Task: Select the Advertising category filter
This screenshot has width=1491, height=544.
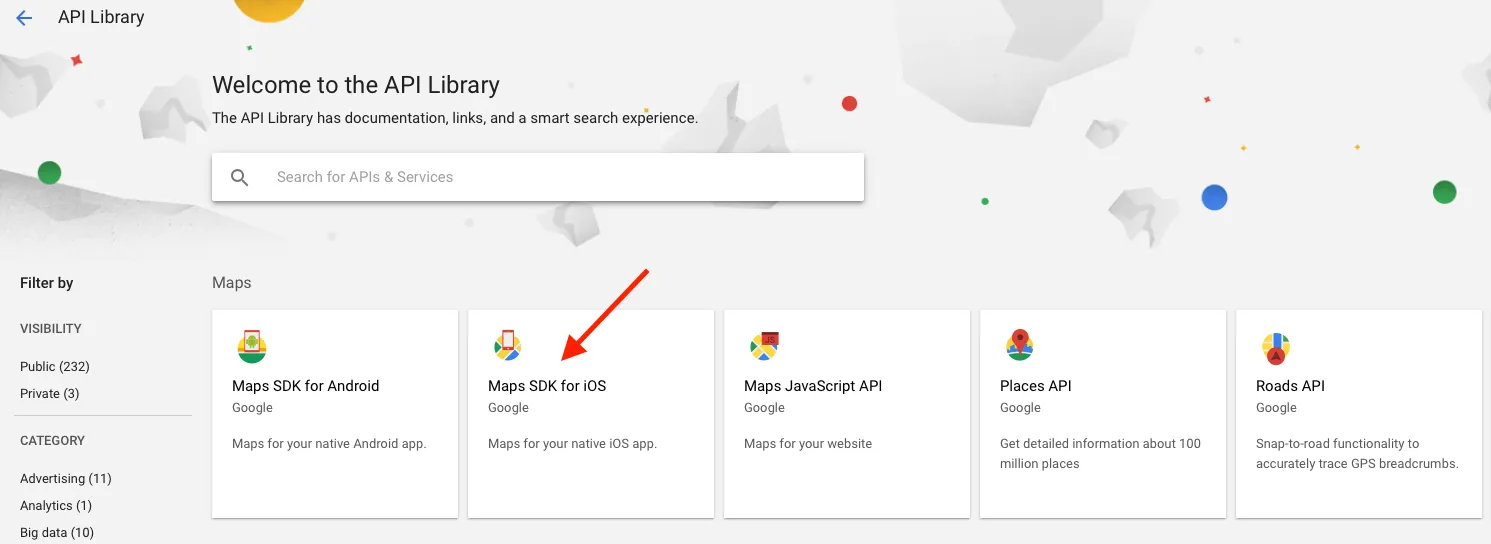Action: [66, 479]
